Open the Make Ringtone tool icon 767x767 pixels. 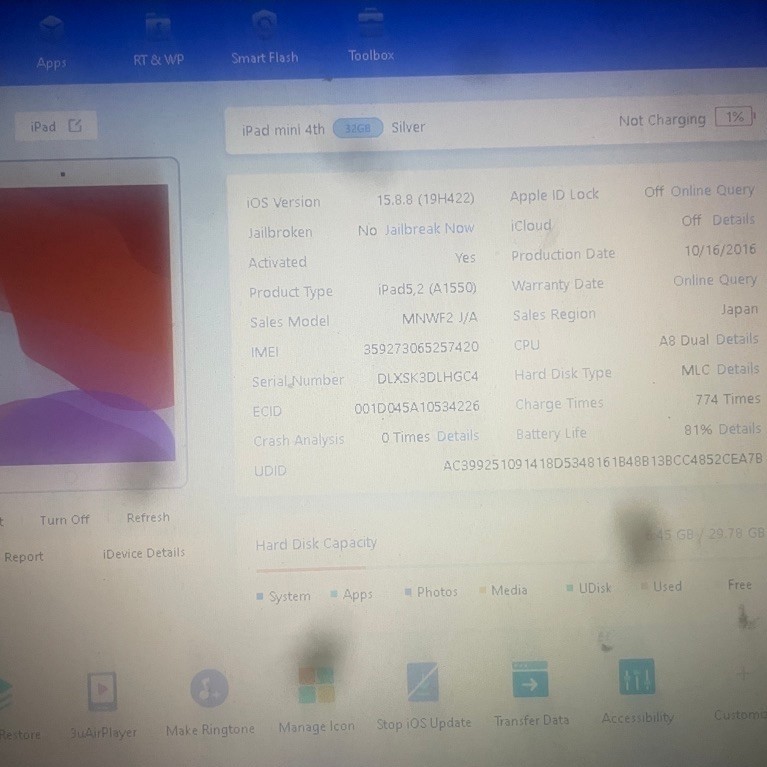tap(209, 689)
